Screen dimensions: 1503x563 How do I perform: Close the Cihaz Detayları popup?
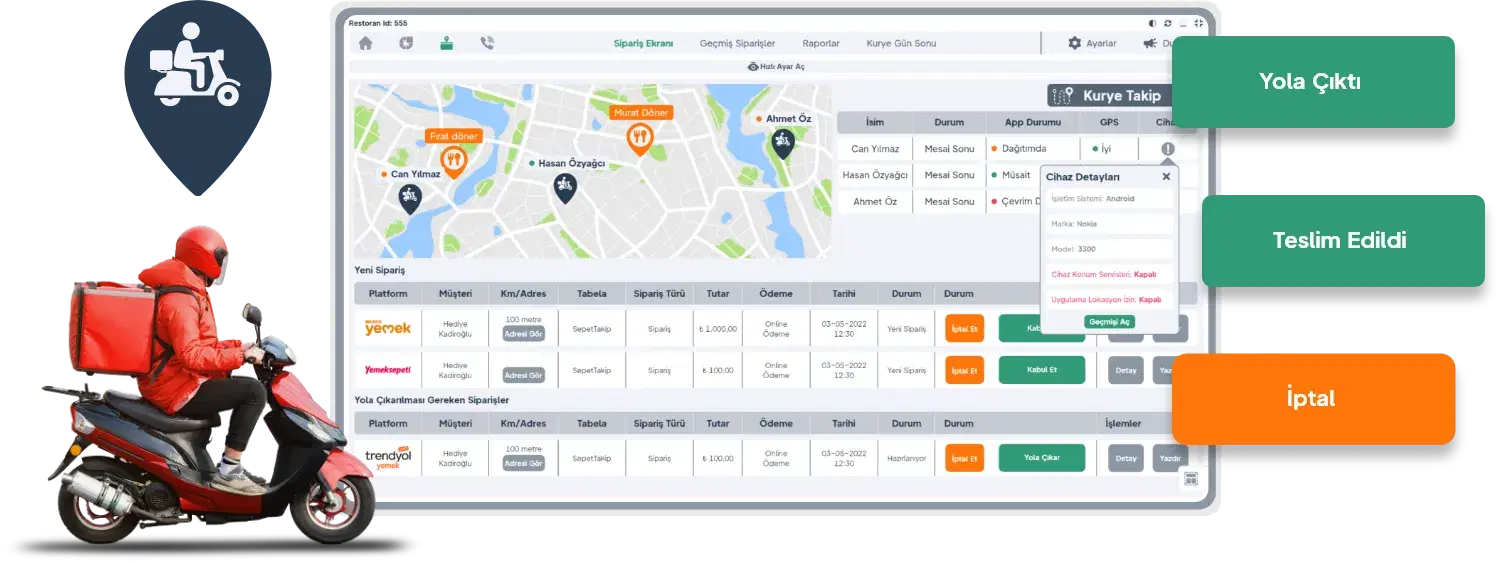tap(1166, 177)
